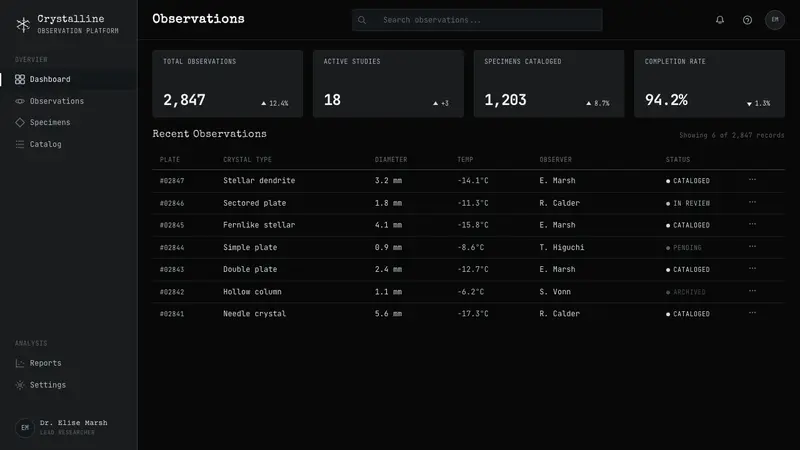Open row actions menu for plate #02844
Image resolution: width=800 pixels, height=450 pixels.
(753, 246)
